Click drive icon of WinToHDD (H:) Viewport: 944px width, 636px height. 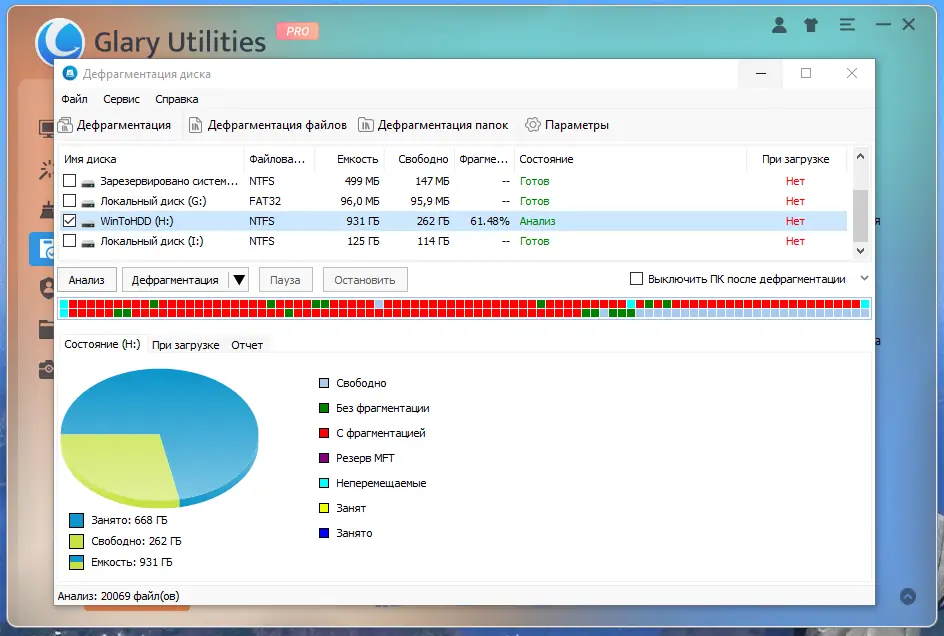pyautogui.click(x=88, y=222)
